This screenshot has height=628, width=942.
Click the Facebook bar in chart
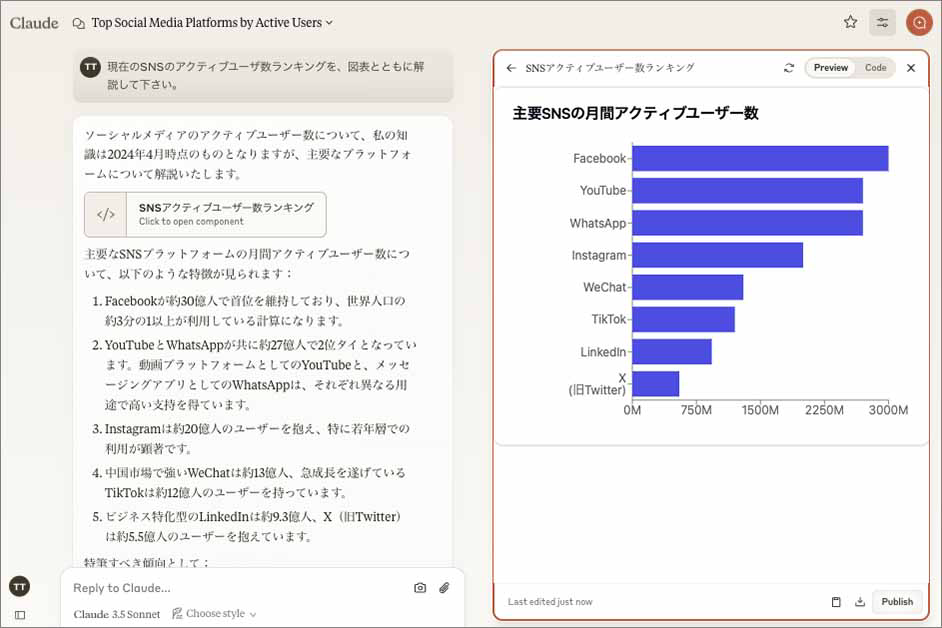760,158
